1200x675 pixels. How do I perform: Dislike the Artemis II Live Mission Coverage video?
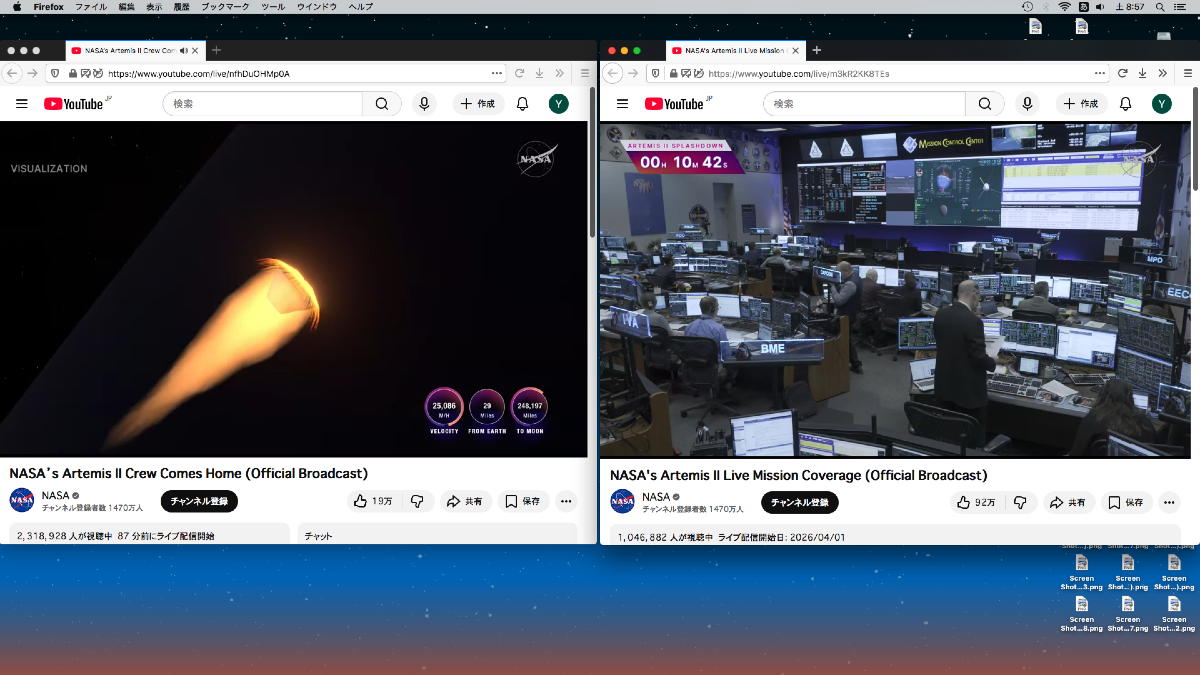point(1020,502)
